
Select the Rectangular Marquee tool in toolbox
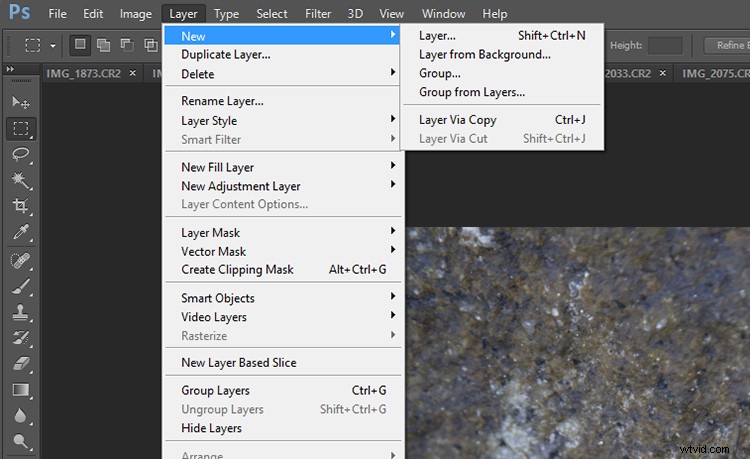[21, 129]
